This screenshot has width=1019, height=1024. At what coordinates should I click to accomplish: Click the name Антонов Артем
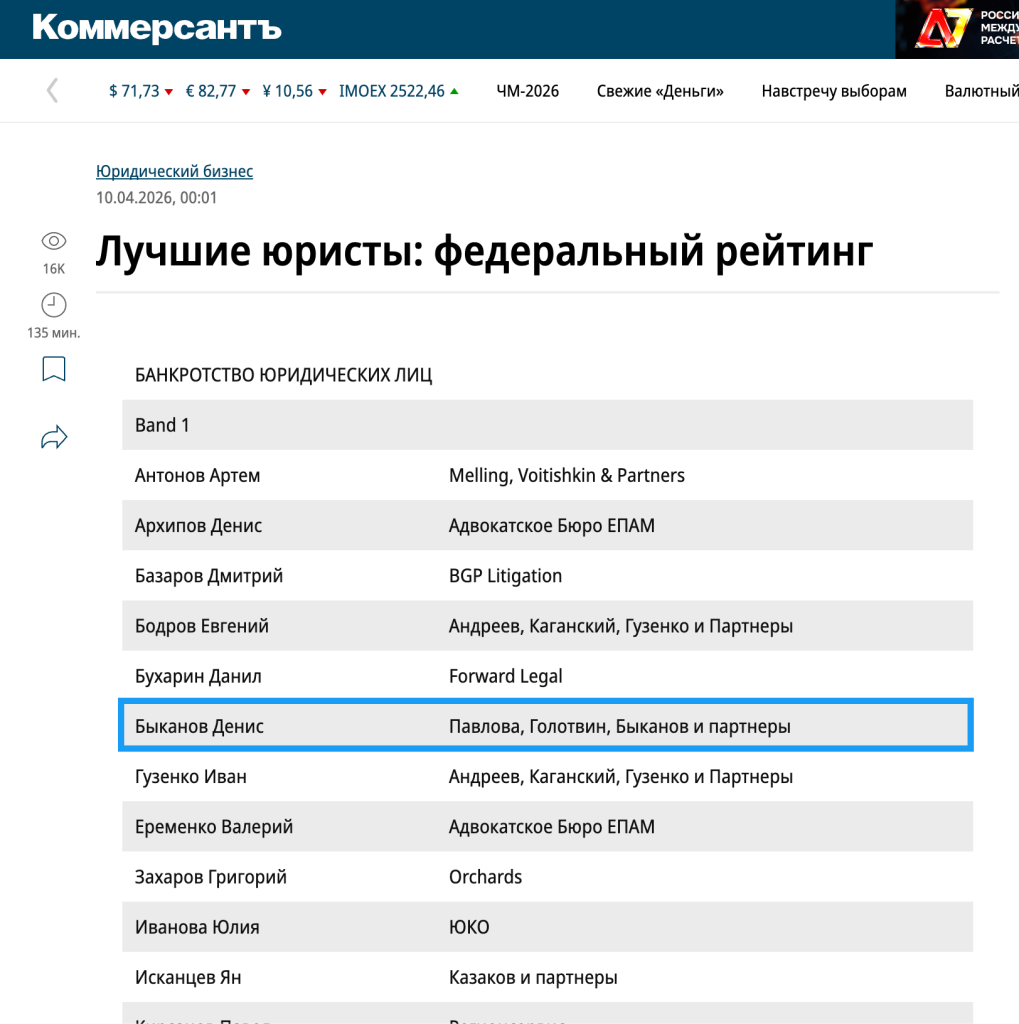pos(197,475)
